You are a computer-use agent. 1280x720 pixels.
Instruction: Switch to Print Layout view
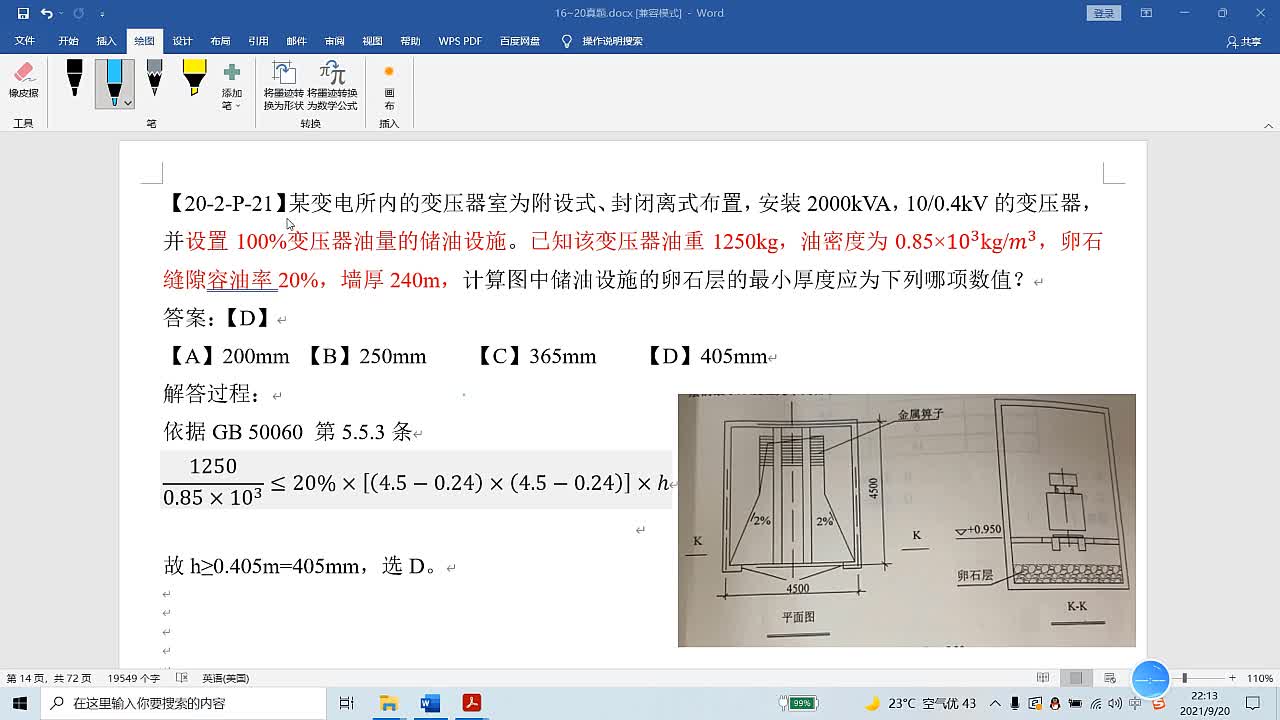point(1076,678)
